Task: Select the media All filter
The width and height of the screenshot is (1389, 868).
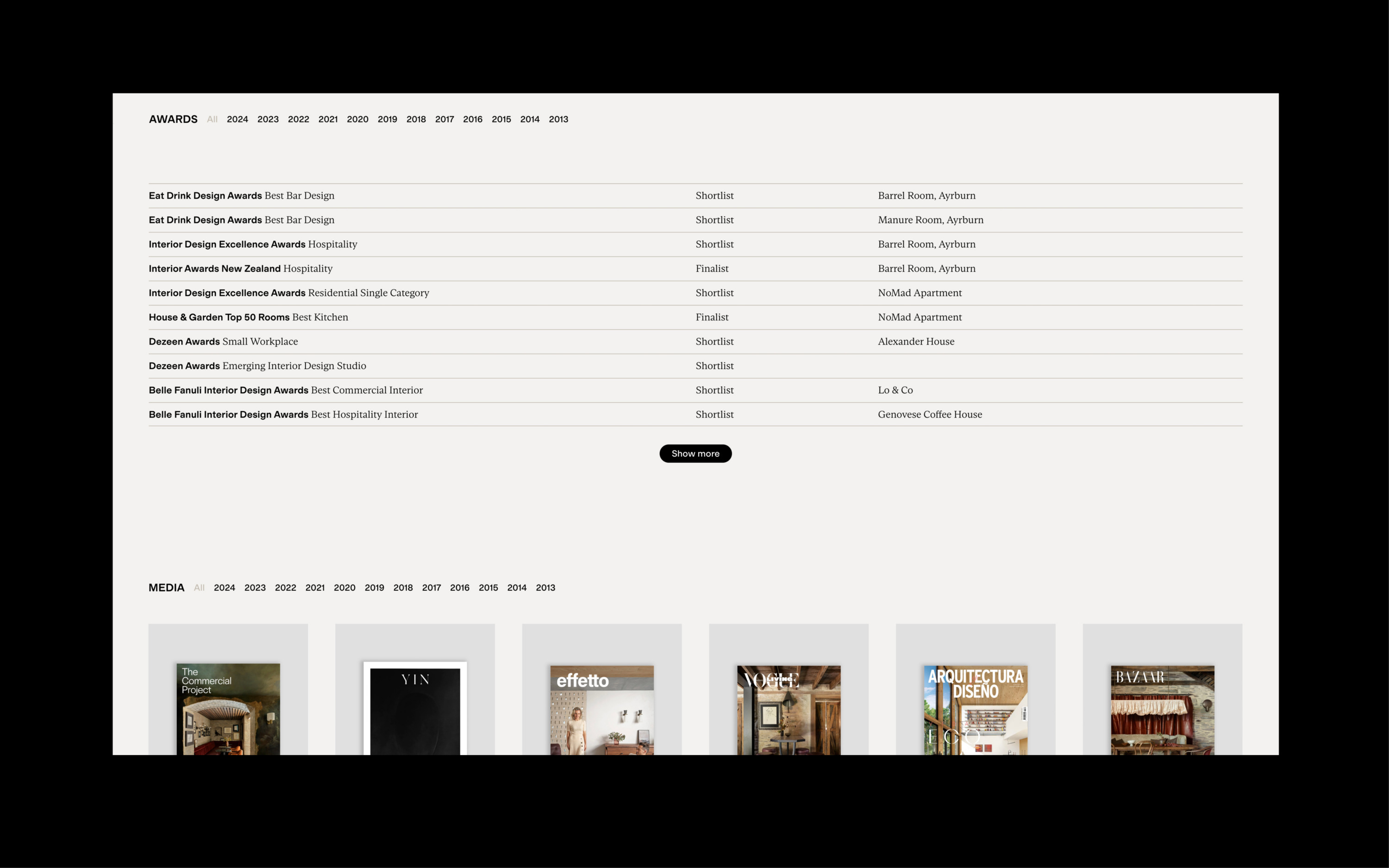Action: coord(199,587)
